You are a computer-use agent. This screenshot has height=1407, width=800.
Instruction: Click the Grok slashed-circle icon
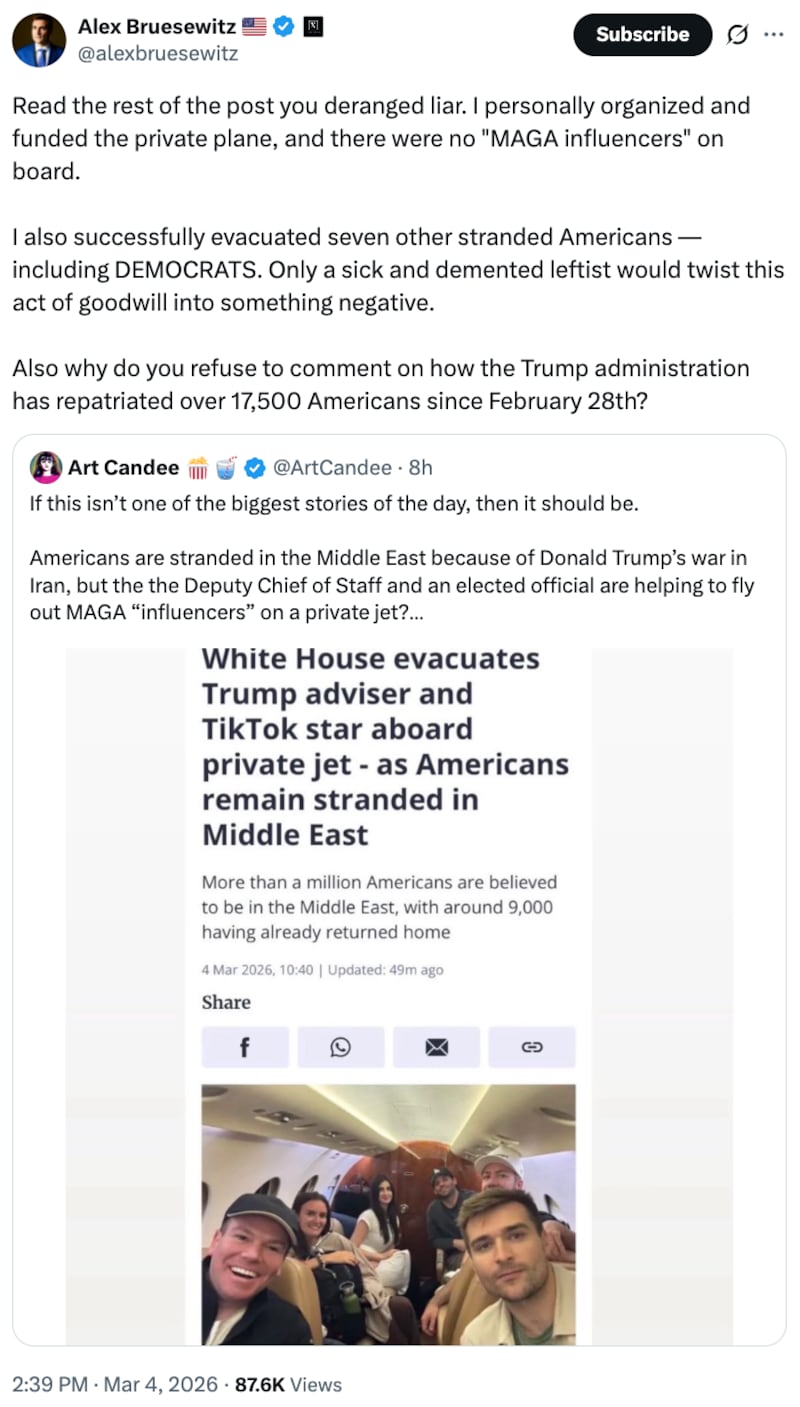pyautogui.click(x=736, y=35)
